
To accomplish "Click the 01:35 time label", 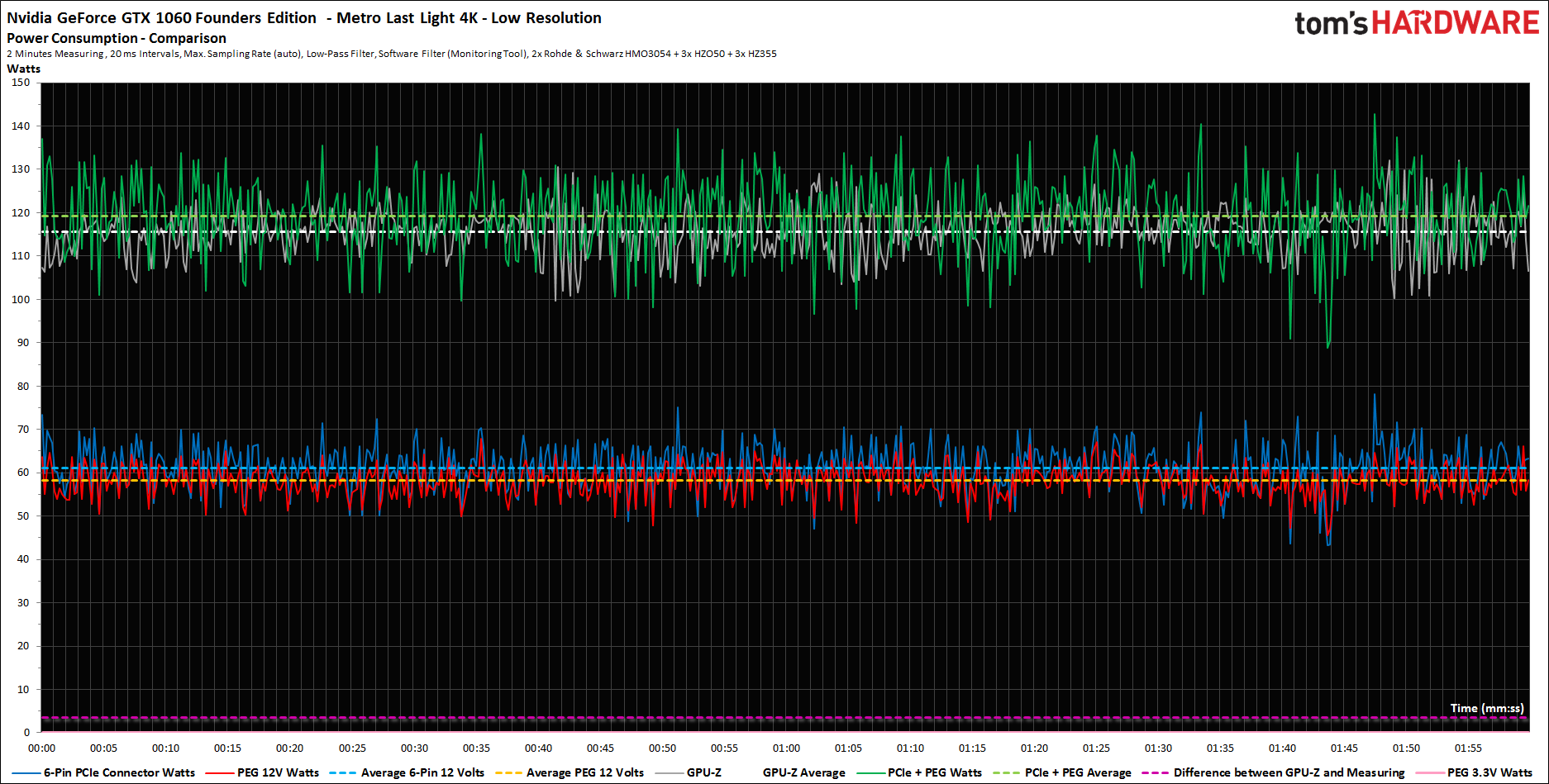I will pos(1220,748).
